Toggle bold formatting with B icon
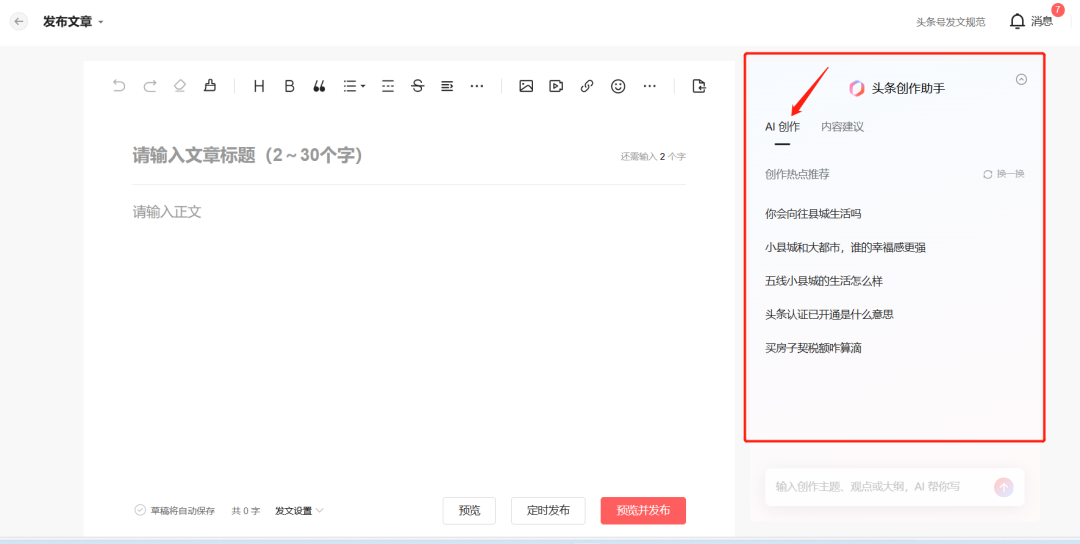Image resolution: width=1080 pixels, height=544 pixels. (289, 86)
